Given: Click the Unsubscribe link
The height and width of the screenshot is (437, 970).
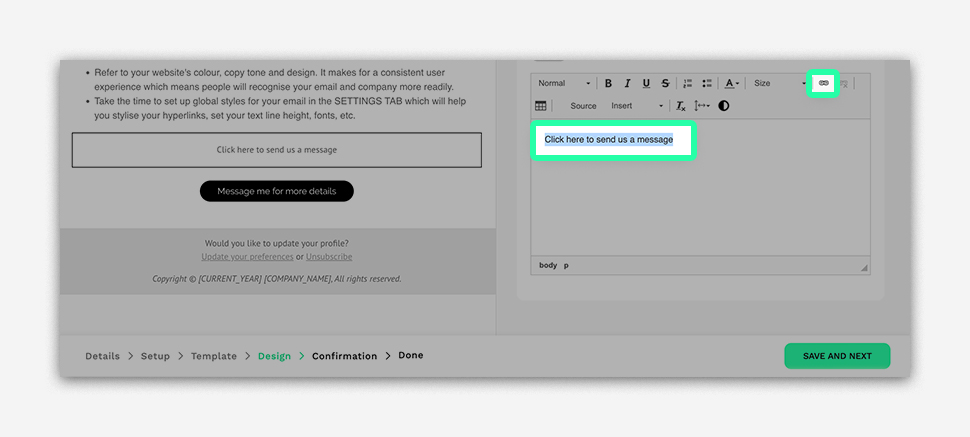Looking at the screenshot, I should [328, 256].
